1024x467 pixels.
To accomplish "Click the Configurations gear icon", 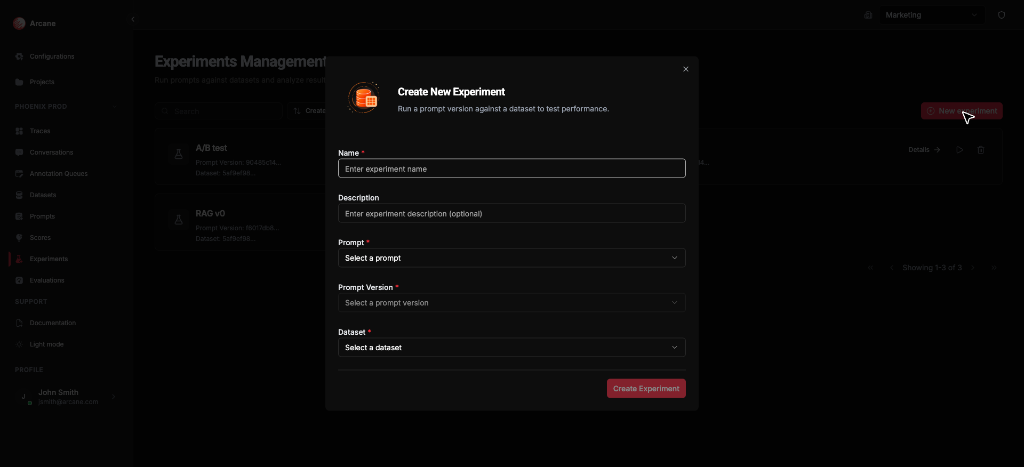I will 19,57.
